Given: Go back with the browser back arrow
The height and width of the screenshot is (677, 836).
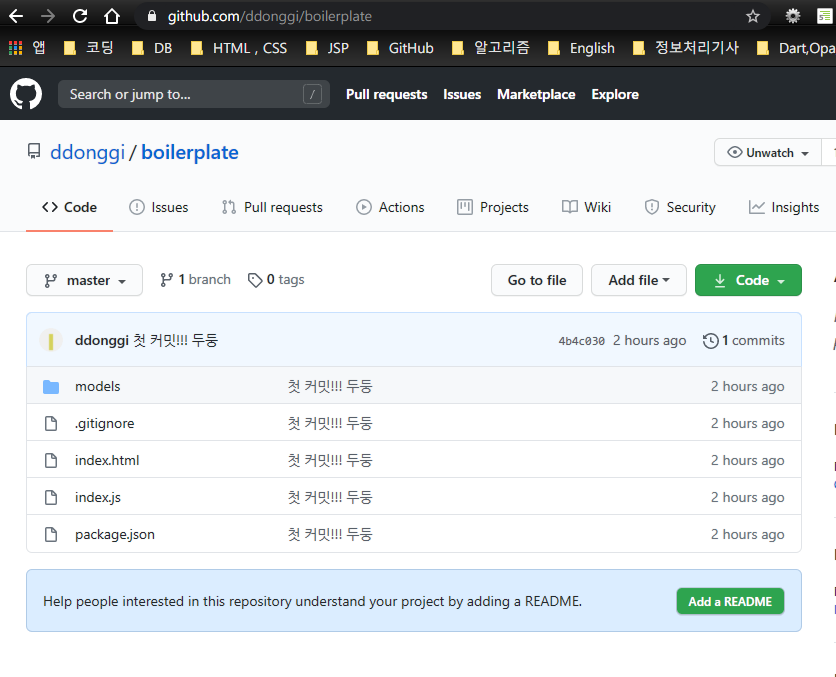Looking at the screenshot, I should point(16,17).
